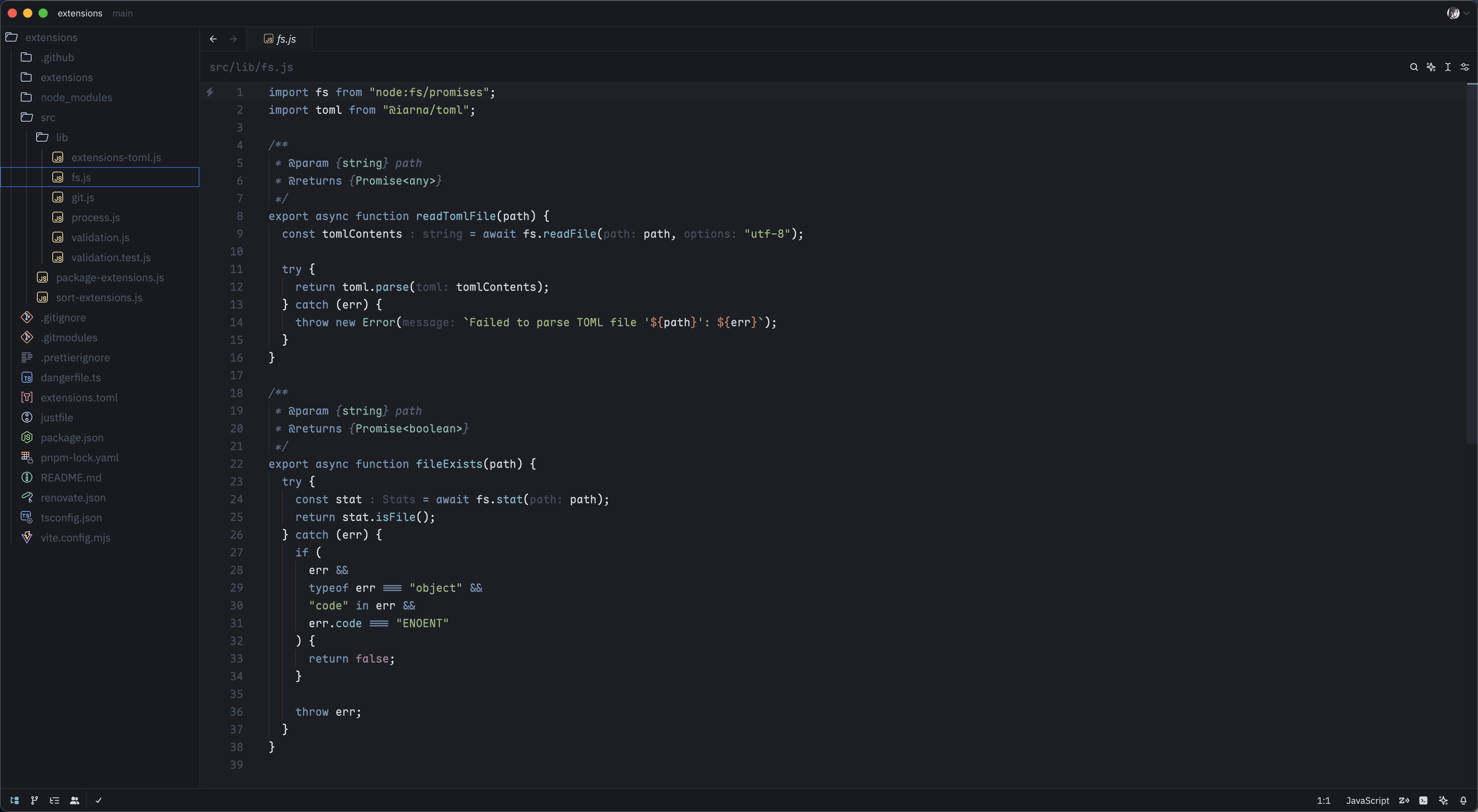Viewport: 1478px width, 812px height.
Task: Toggle the outline panel icon
Action: pyautogui.click(x=55, y=800)
